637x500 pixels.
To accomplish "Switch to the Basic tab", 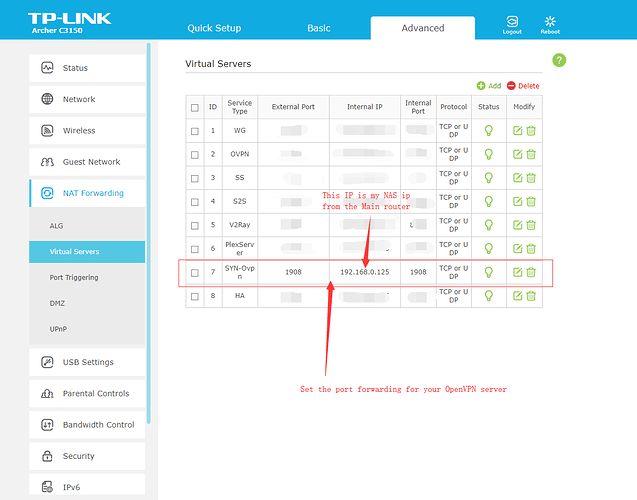I will [x=319, y=28].
